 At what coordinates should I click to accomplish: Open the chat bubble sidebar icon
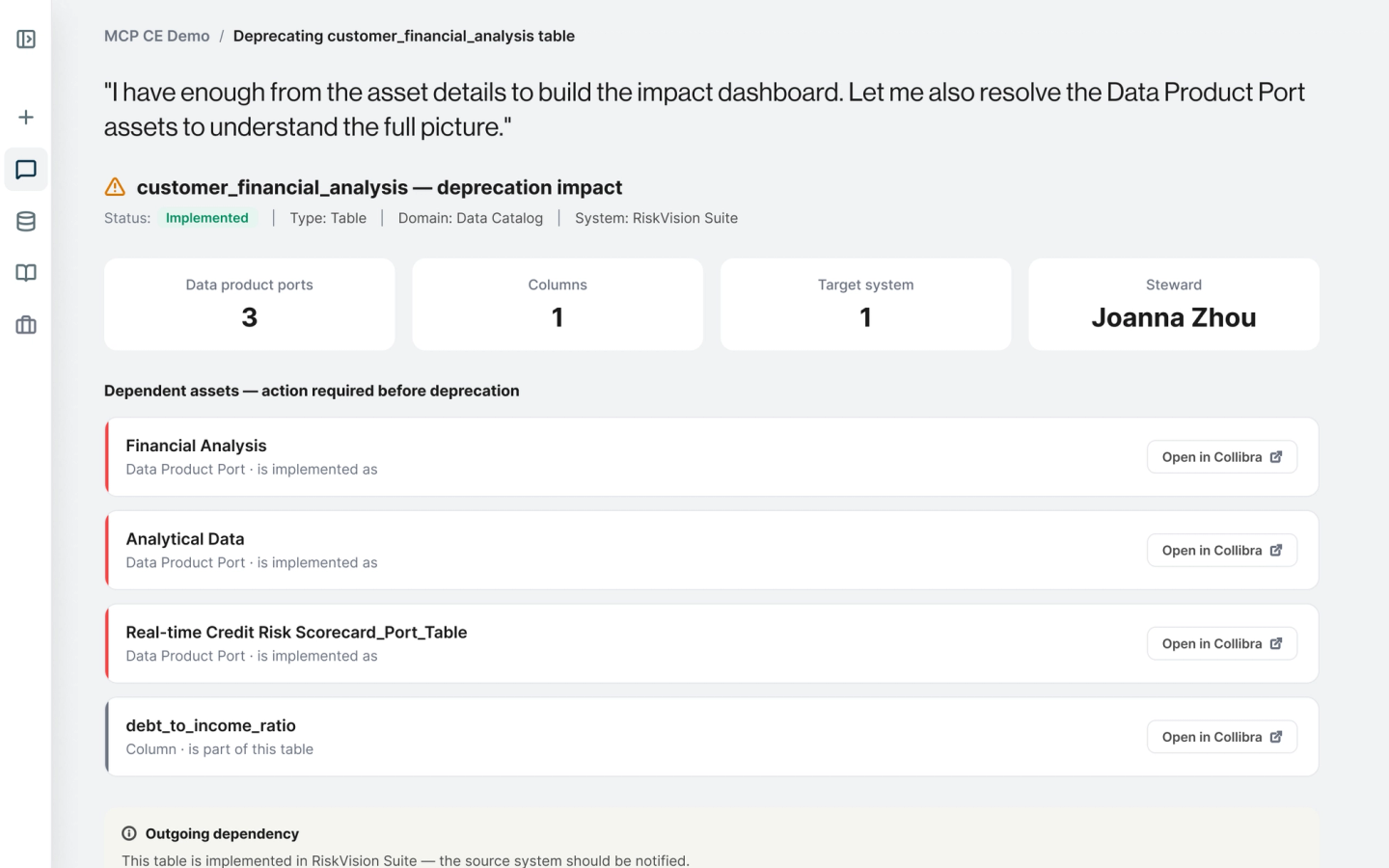pyautogui.click(x=26, y=170)
